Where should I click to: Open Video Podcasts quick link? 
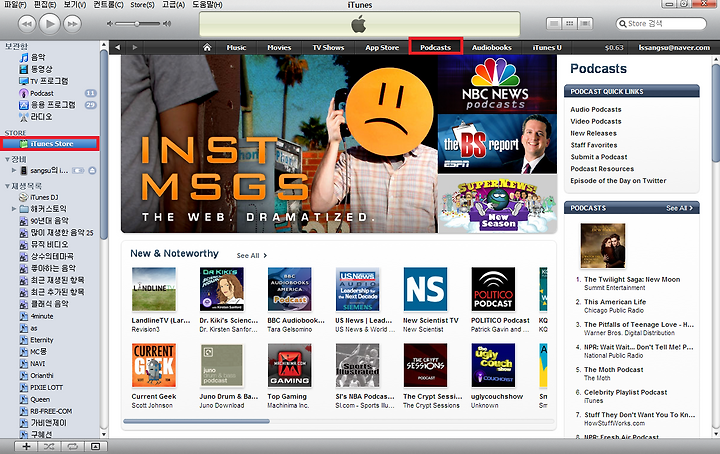(596, 121)
